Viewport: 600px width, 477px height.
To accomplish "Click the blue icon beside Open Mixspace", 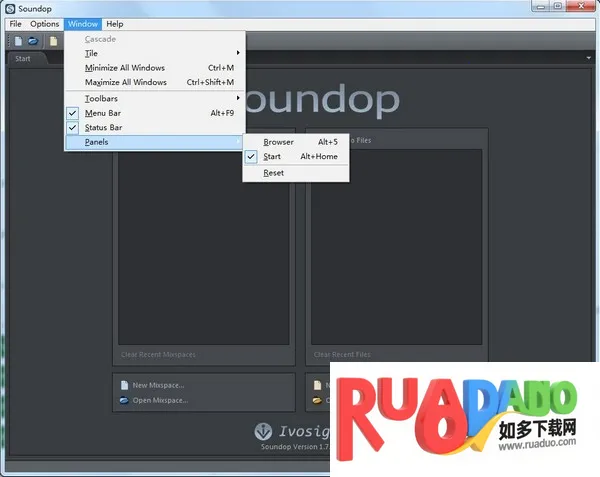I will (x=123, y=400).
